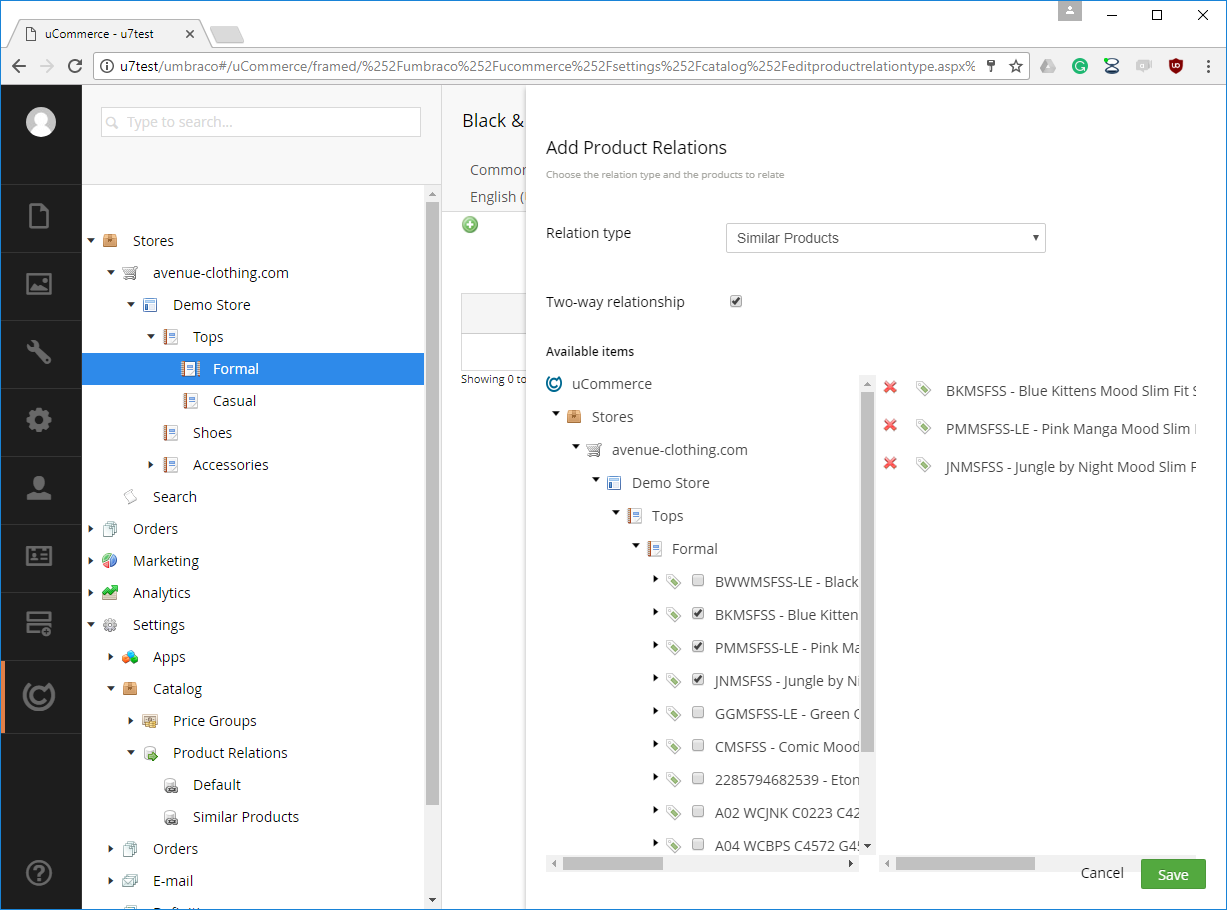The height and width of the screenshot is (910, 1227).
Task: Select the Casual category in the tree
Action: point(234,401)
